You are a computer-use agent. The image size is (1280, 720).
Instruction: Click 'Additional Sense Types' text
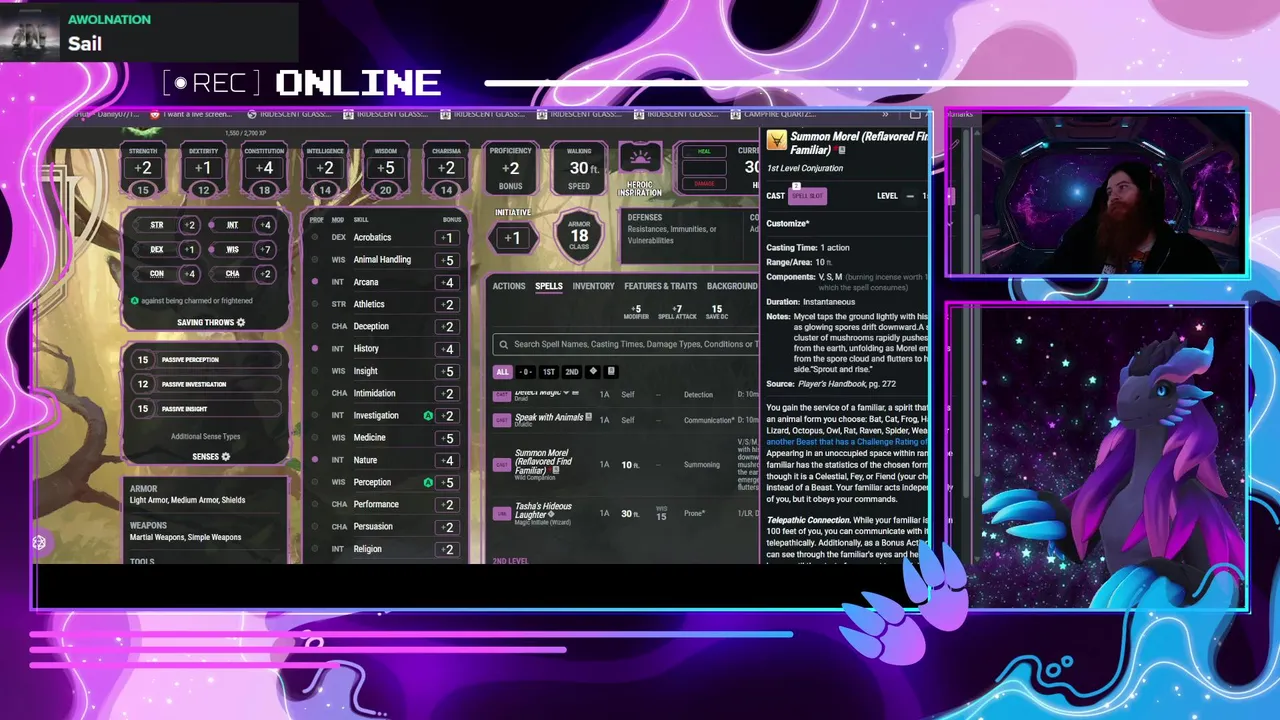pos(205,436)
